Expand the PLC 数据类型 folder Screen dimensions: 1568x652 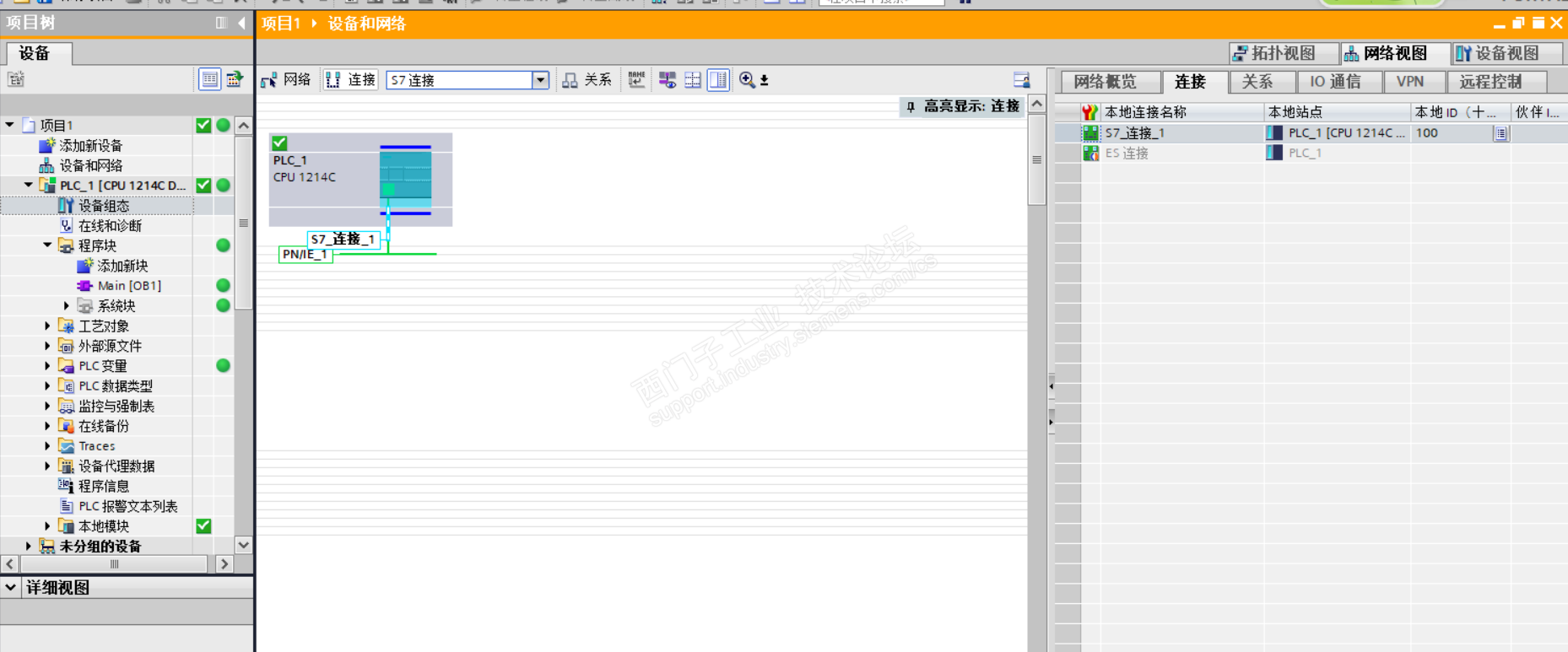pyautogui.click(x=47, y=386)
